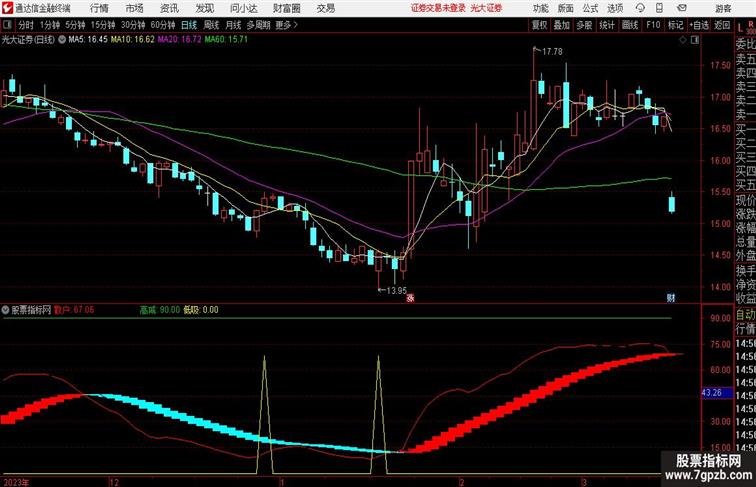Toggle the right panel layout icon
Screen dimensions: 756x487
tap(695, 40)
